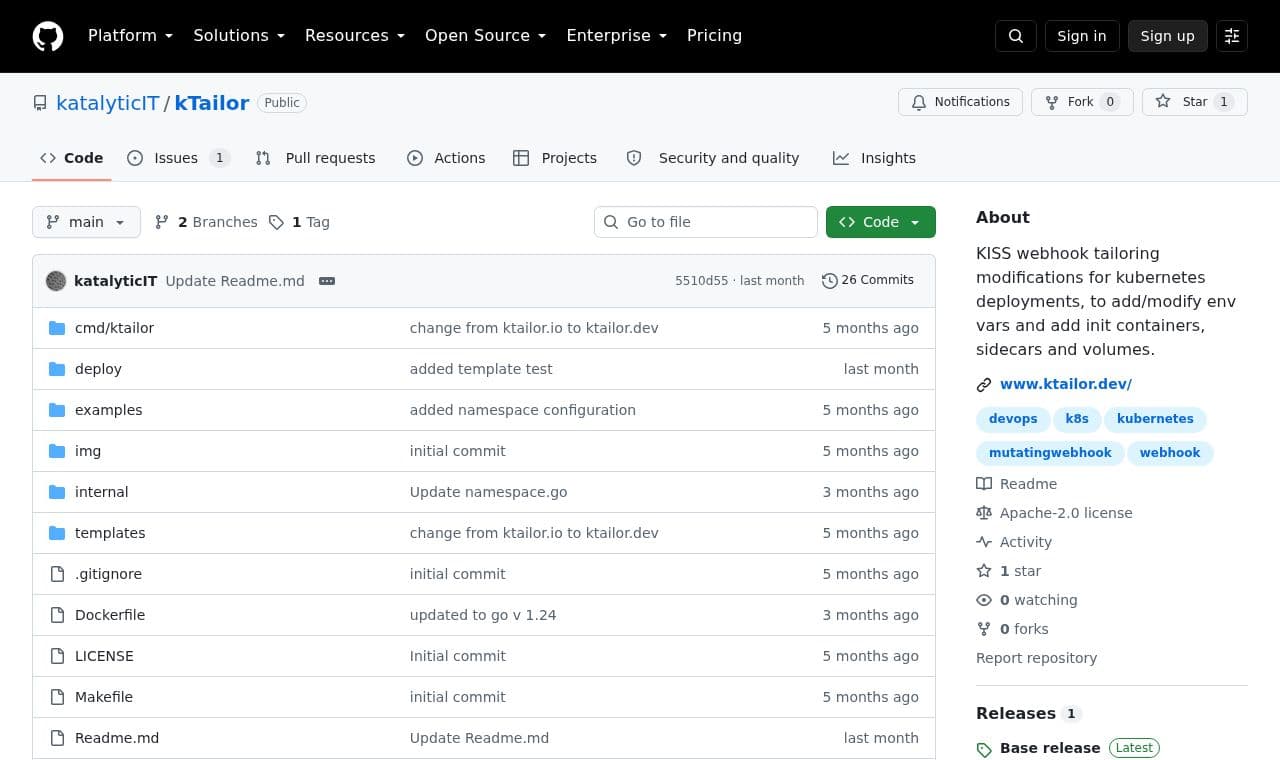
Task: Open the Pricing link
Action: [714, 36]
